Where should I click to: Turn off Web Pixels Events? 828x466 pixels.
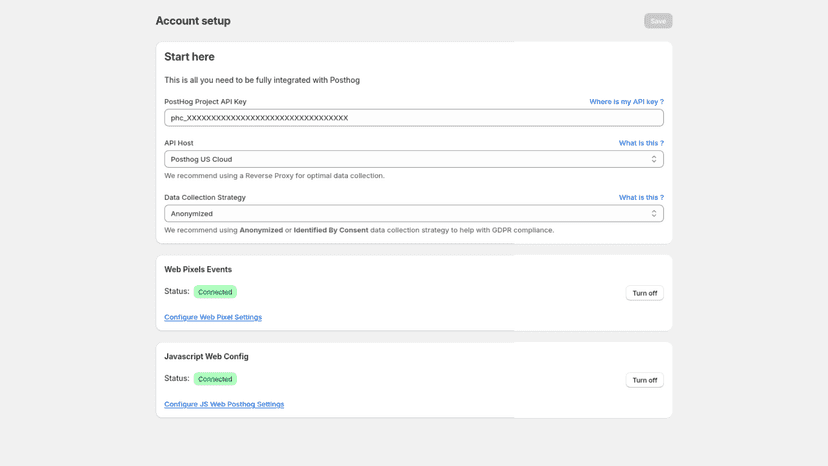pyautogui.click(x=644, y=293)
